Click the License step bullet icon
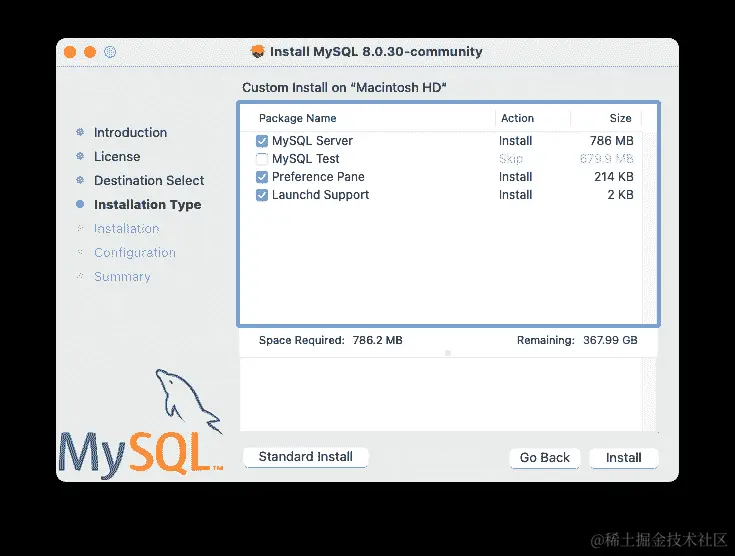 [80, 156]
